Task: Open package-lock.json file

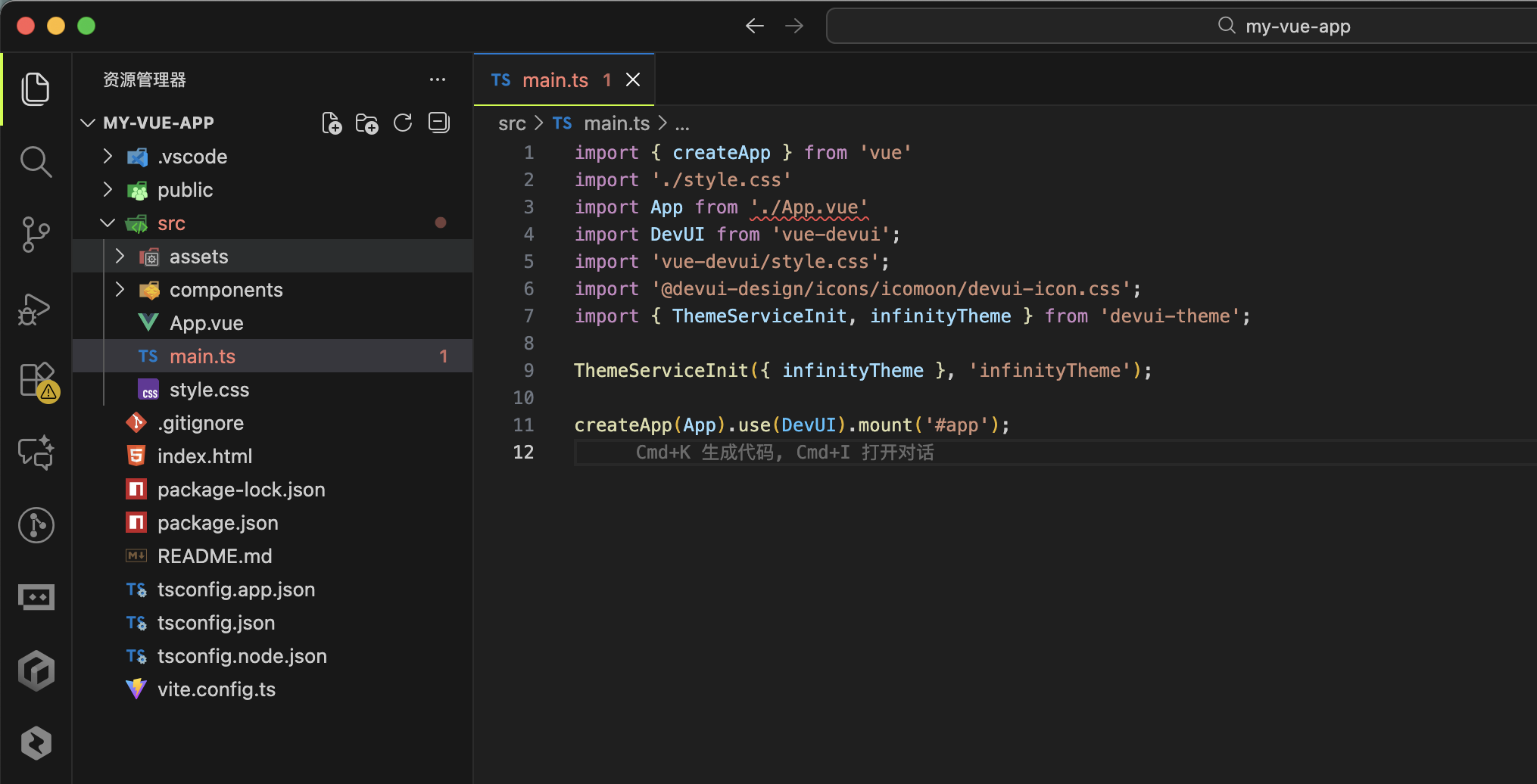Action: click(273, 490)
